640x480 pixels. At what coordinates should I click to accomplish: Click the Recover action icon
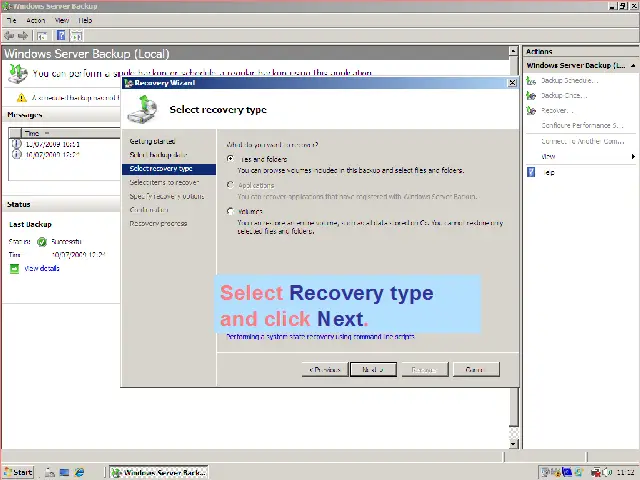tap(531, 111)
